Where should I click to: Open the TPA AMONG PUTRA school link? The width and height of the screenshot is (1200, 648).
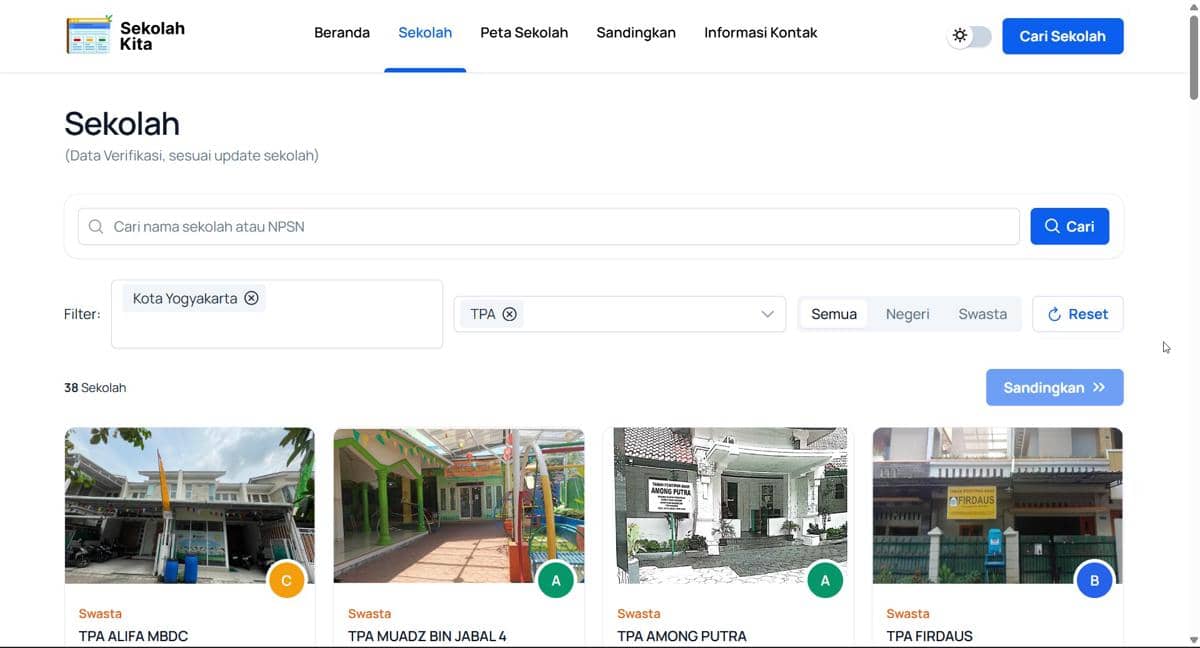[680, 636]
